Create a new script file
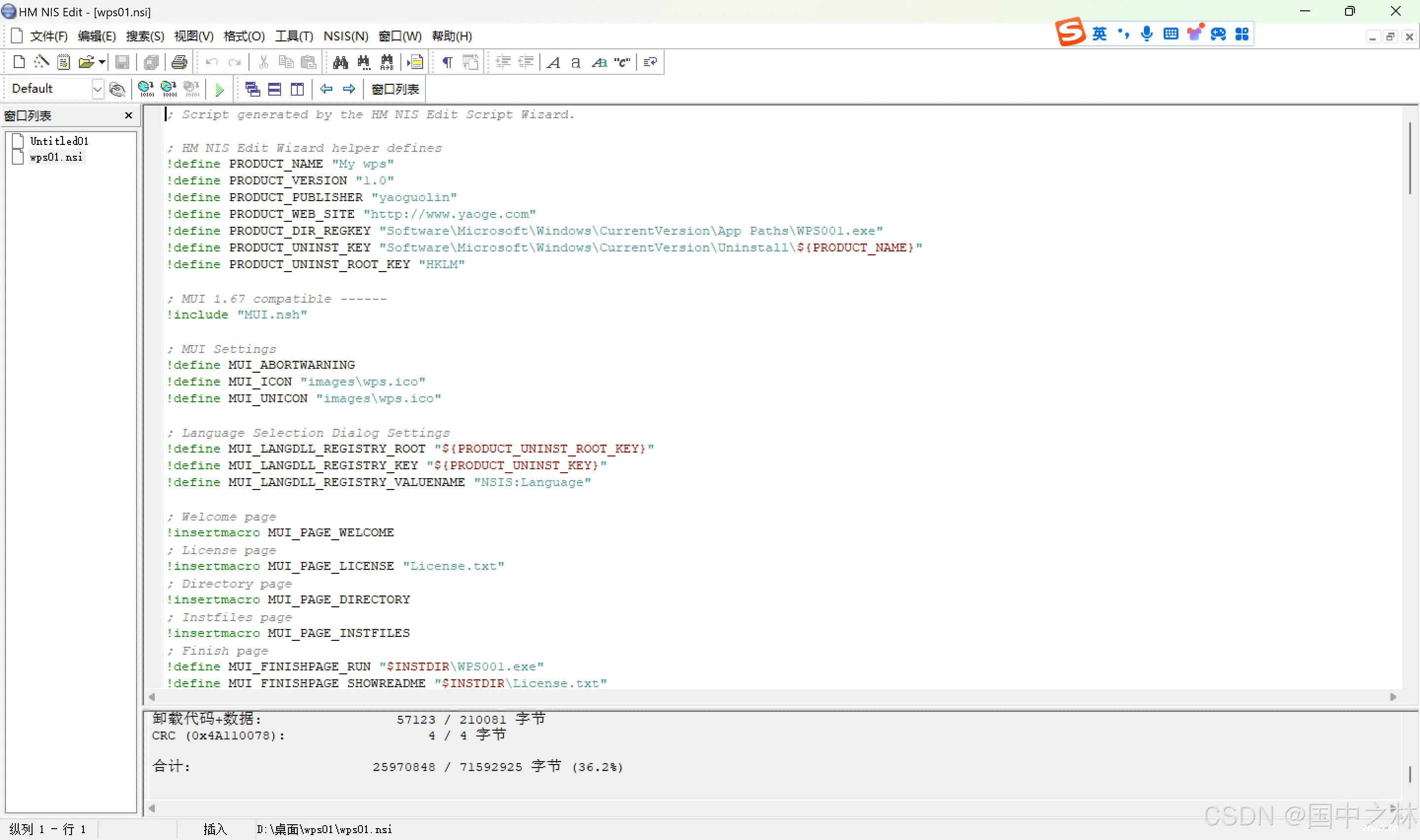 [x=19, y=62]
